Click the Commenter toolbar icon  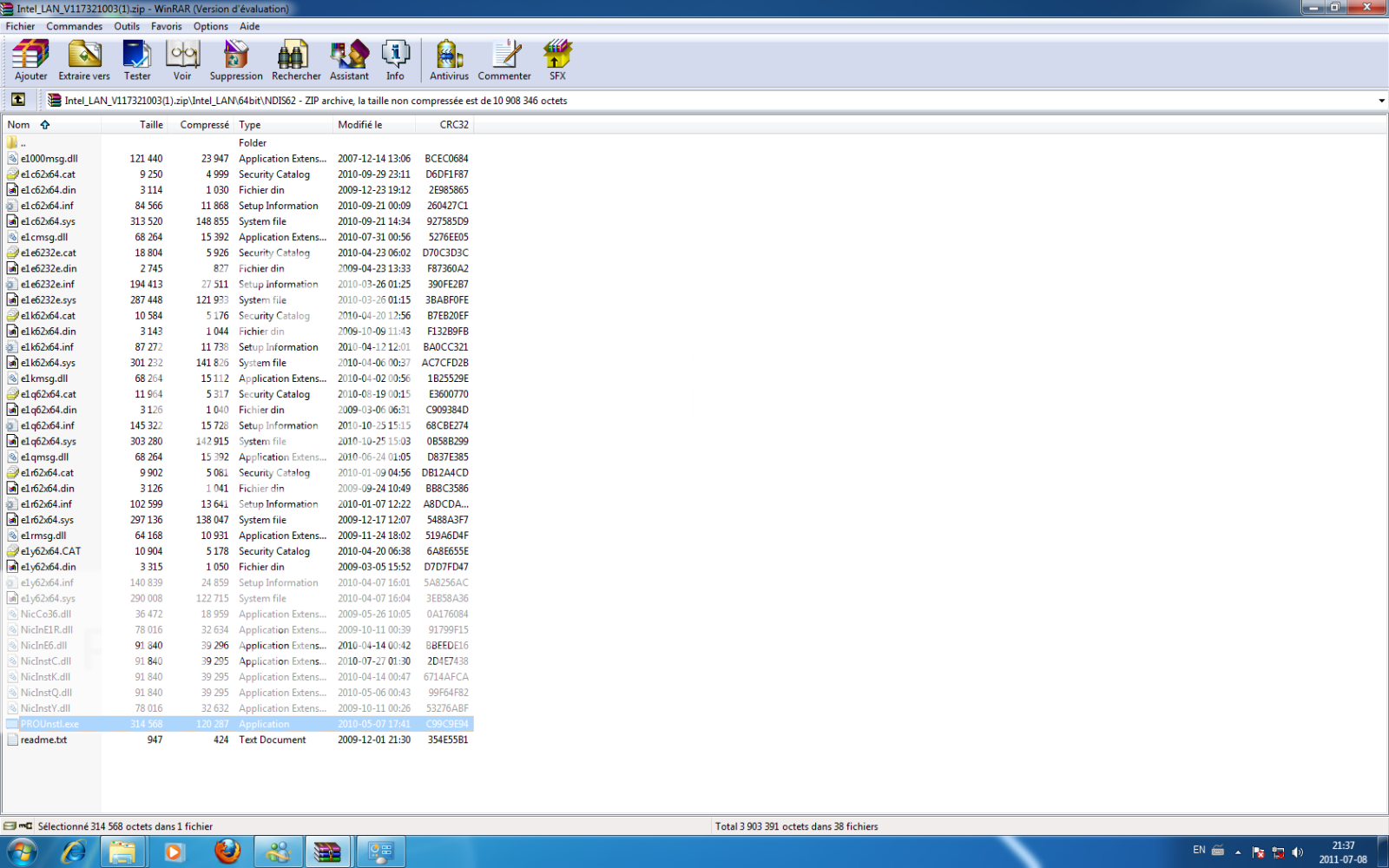tap(504, 60)
